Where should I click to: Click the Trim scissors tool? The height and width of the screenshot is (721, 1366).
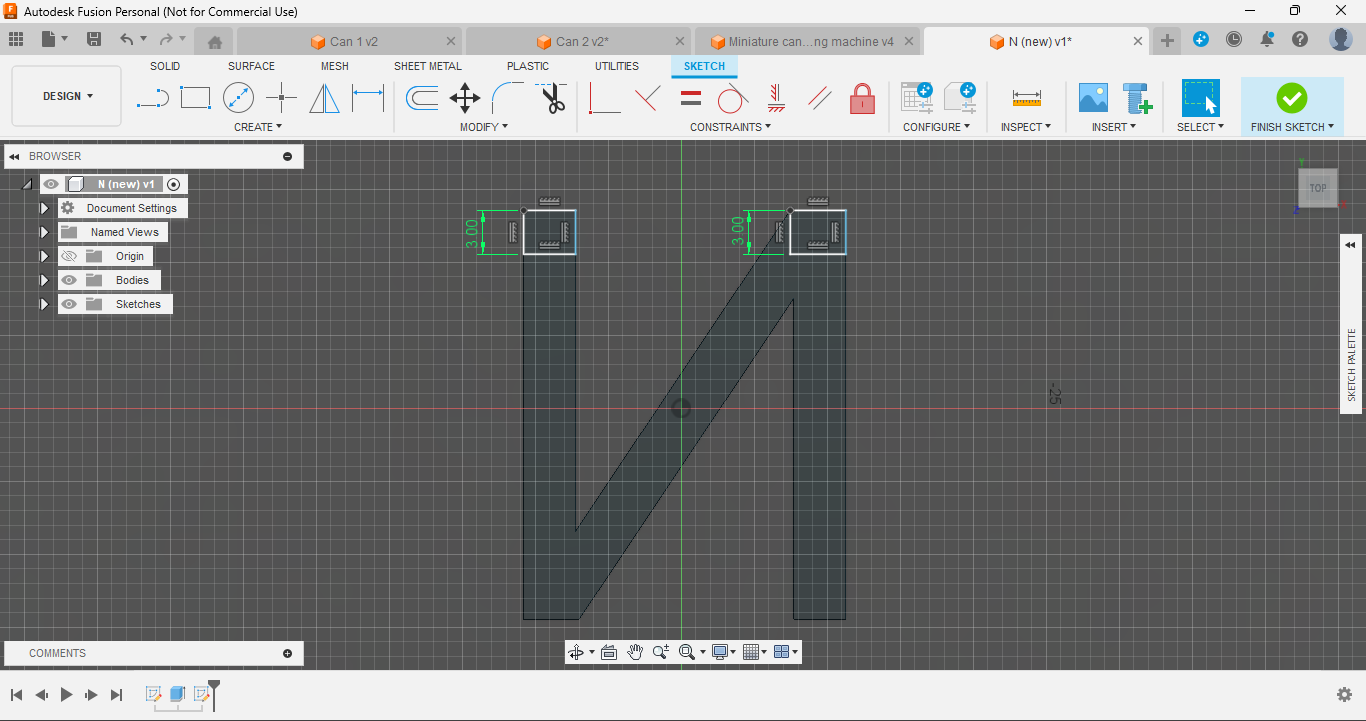pos(552,98)
